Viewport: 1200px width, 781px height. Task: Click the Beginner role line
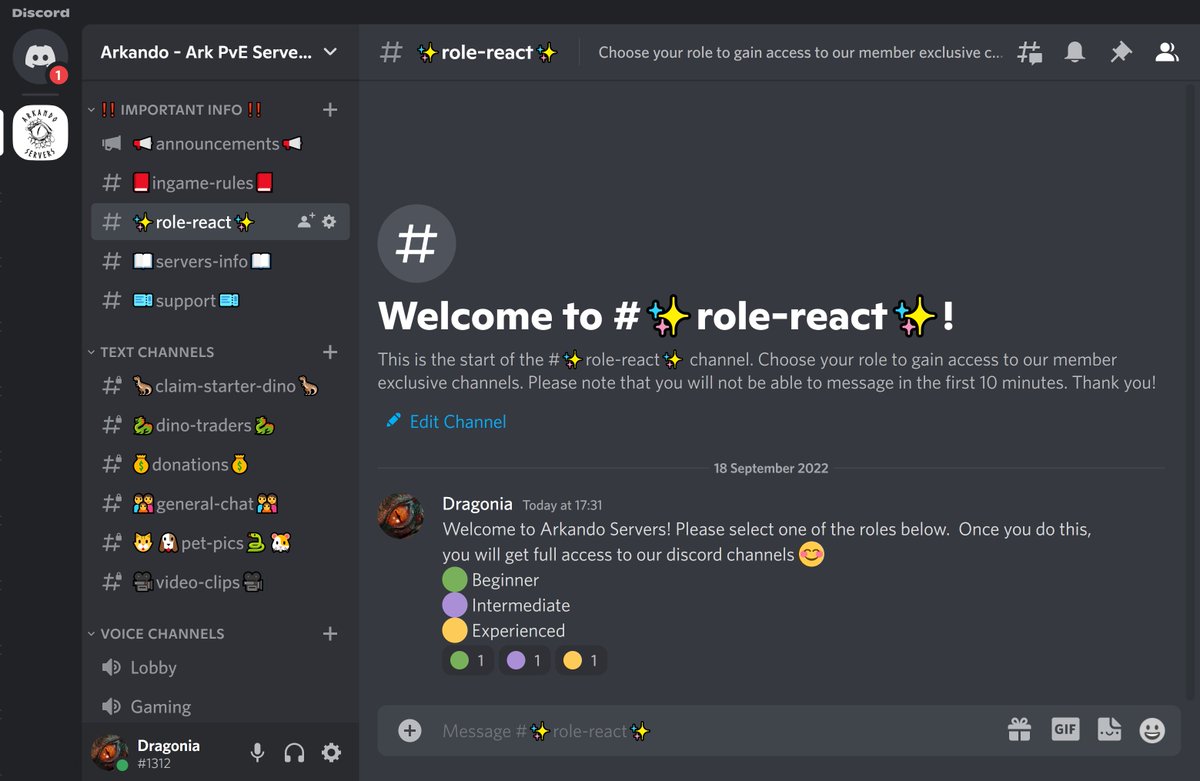(x=491, y=580)
